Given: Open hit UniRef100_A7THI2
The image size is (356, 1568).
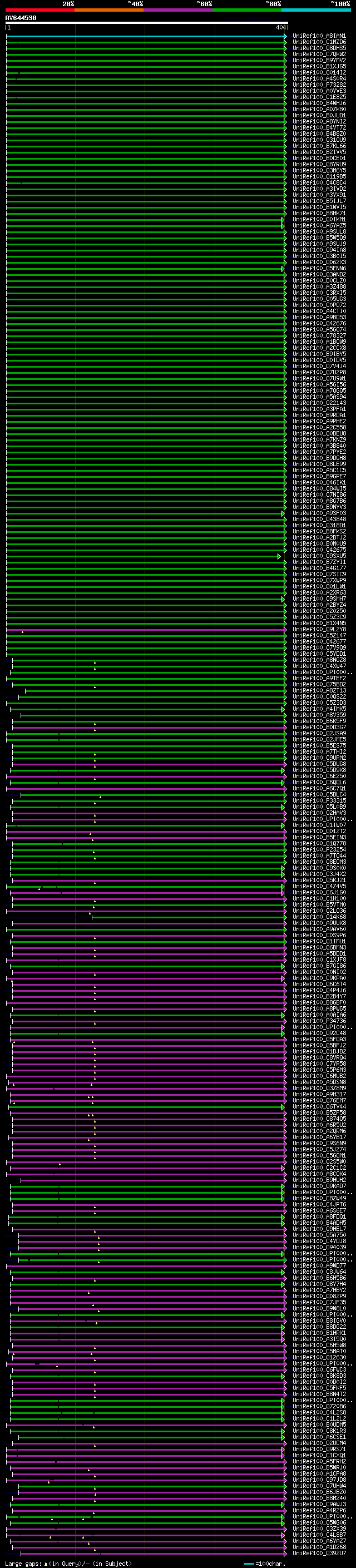Looking at the screenshot, I should [319, 752].
